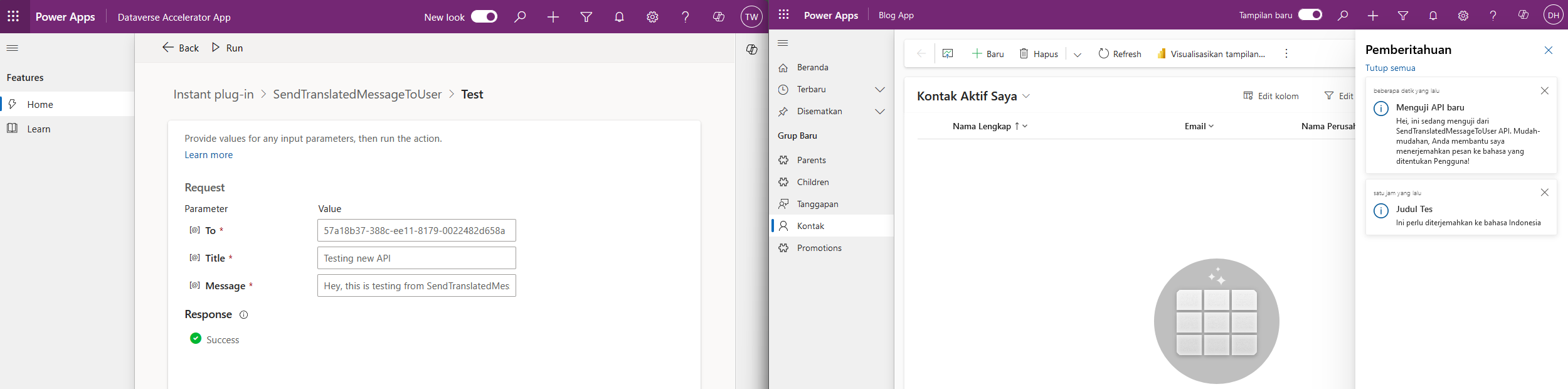This screenshot has width=1568, height=389.
Task: Open TW account avatar
Action: pos(751,17)
